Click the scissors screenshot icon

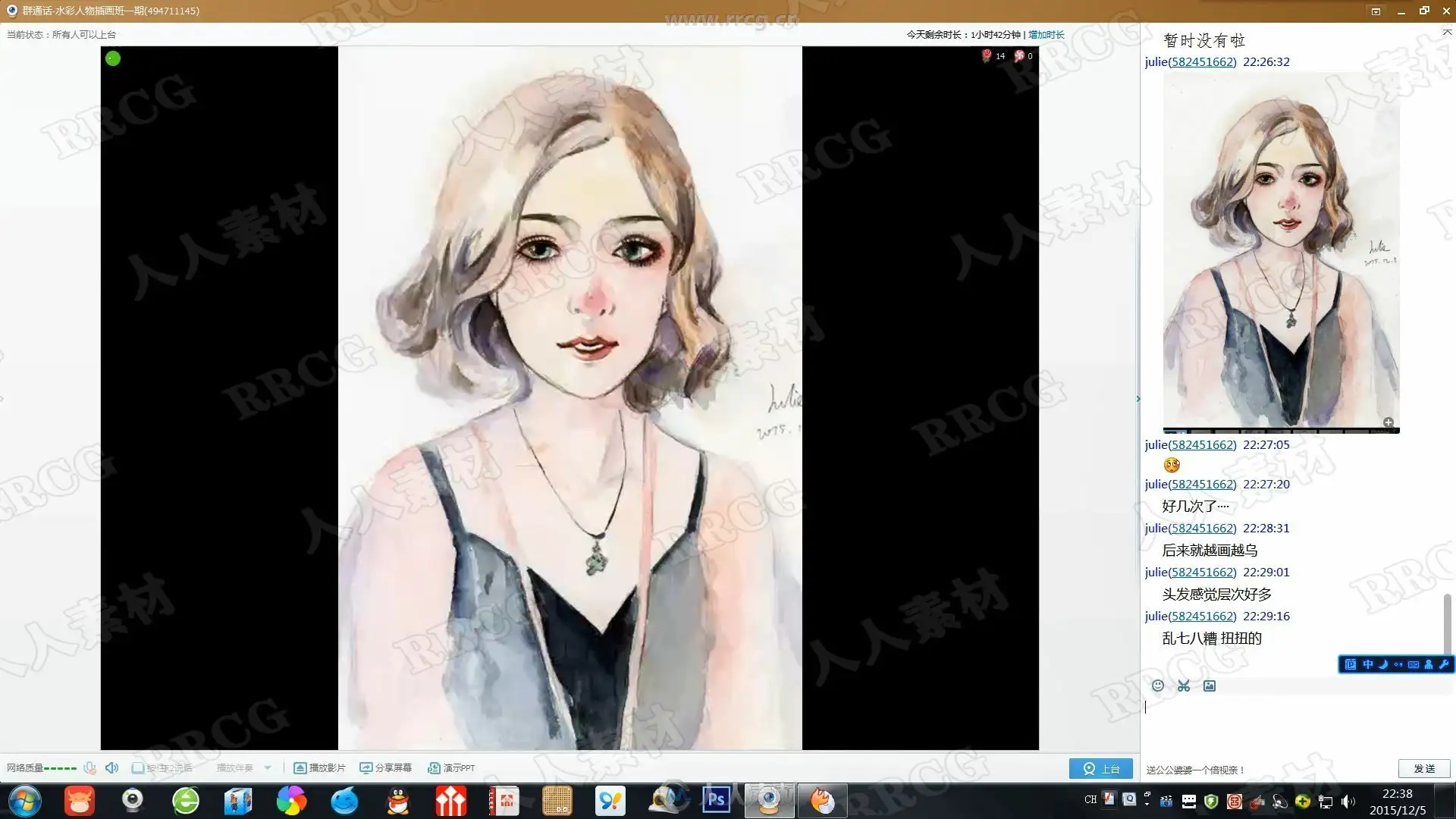1183,686
